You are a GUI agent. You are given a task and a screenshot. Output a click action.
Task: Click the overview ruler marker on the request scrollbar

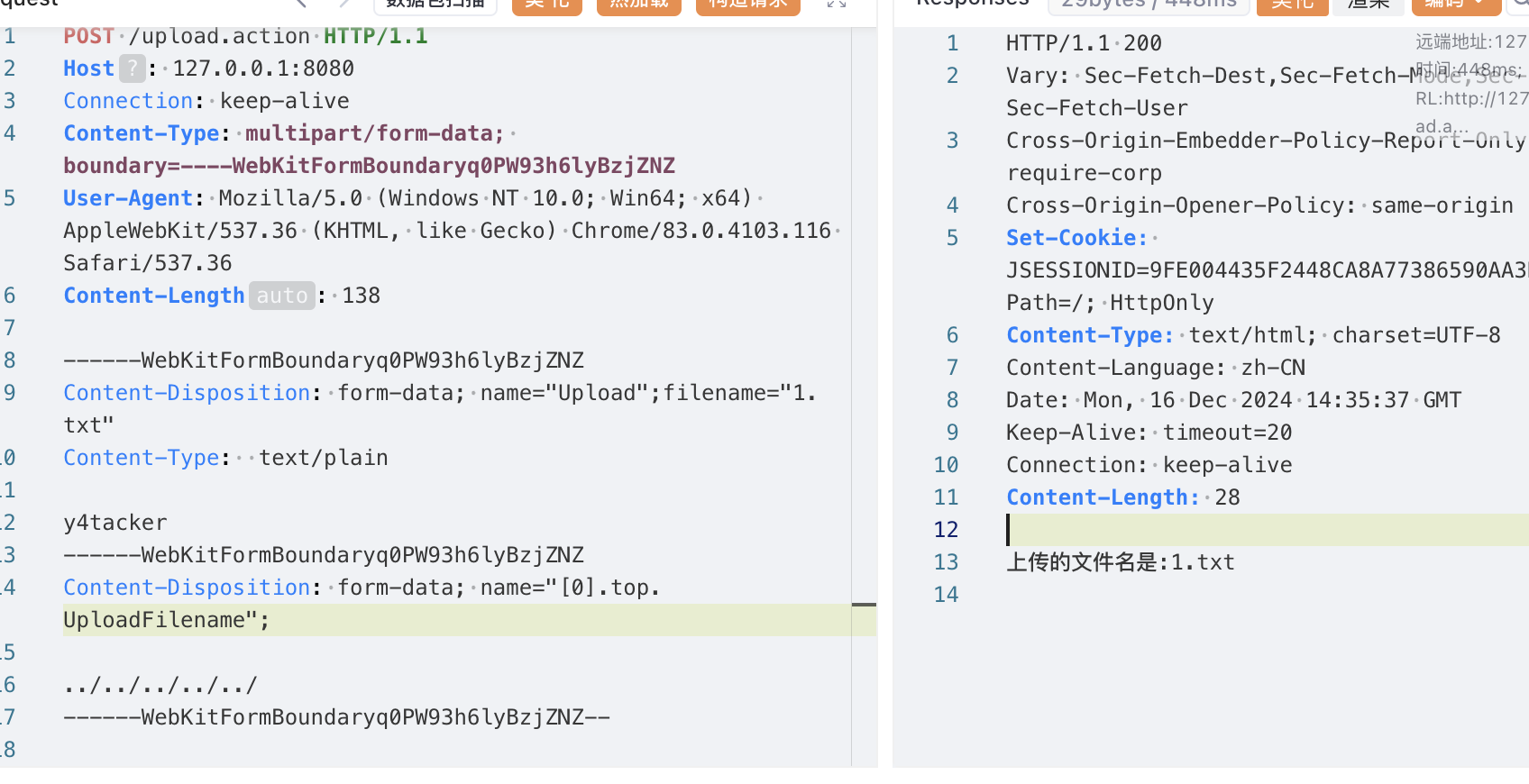(864, 604)
